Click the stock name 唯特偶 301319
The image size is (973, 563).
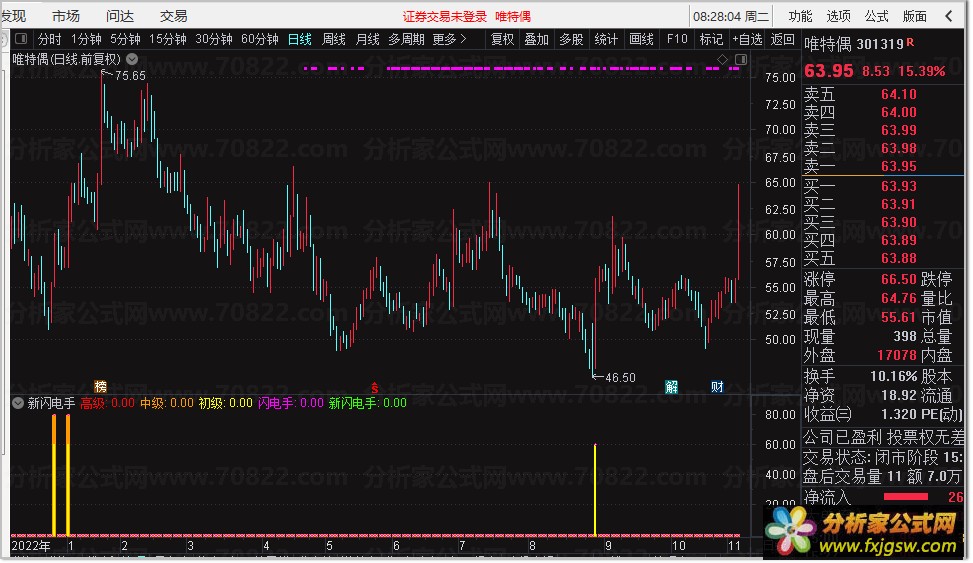854,44
